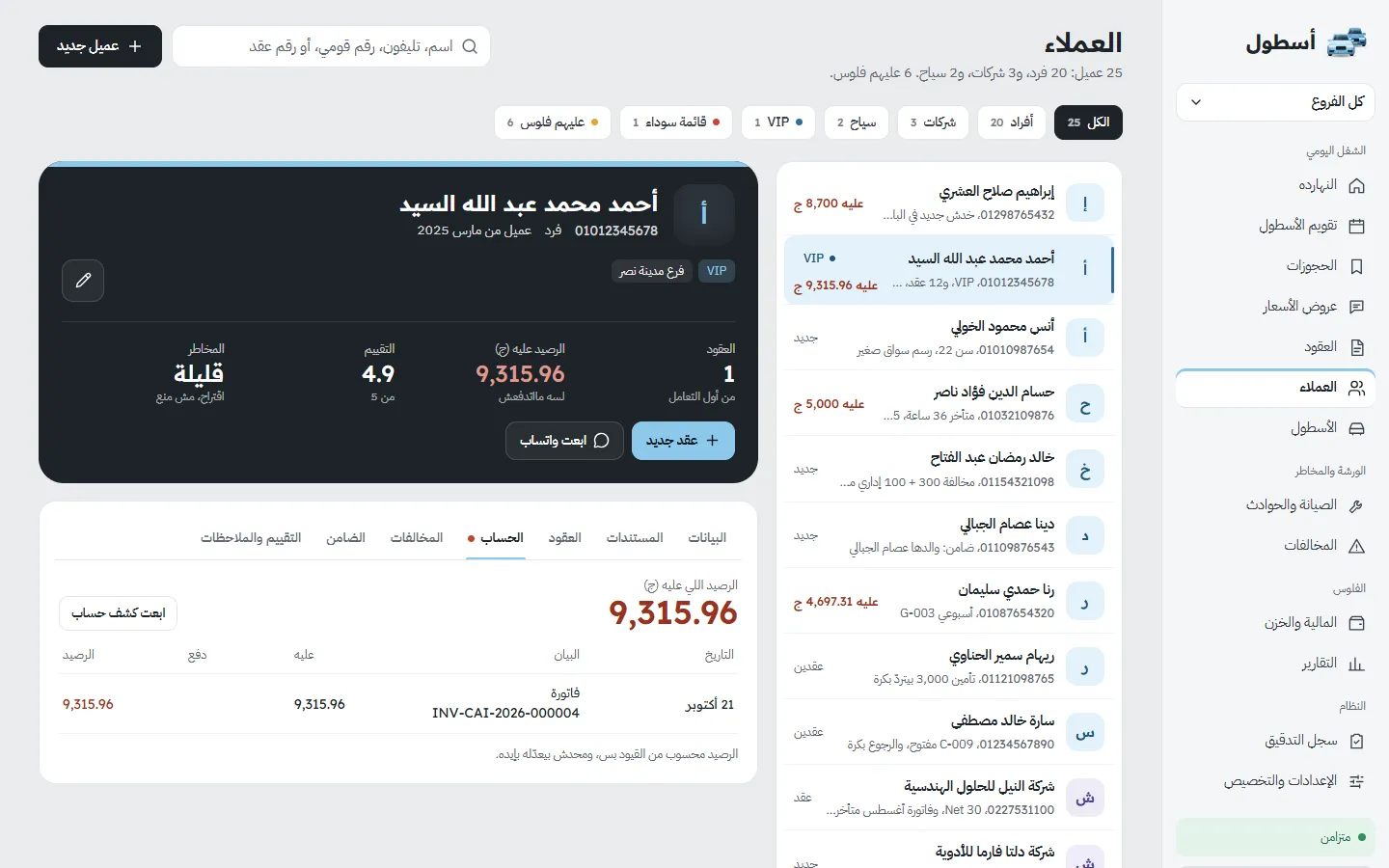The width and height of the screenshot is (1389, 868).
Task: Click the الأسطول car icon in sidebar
Action: click(x=1356, y=428)
